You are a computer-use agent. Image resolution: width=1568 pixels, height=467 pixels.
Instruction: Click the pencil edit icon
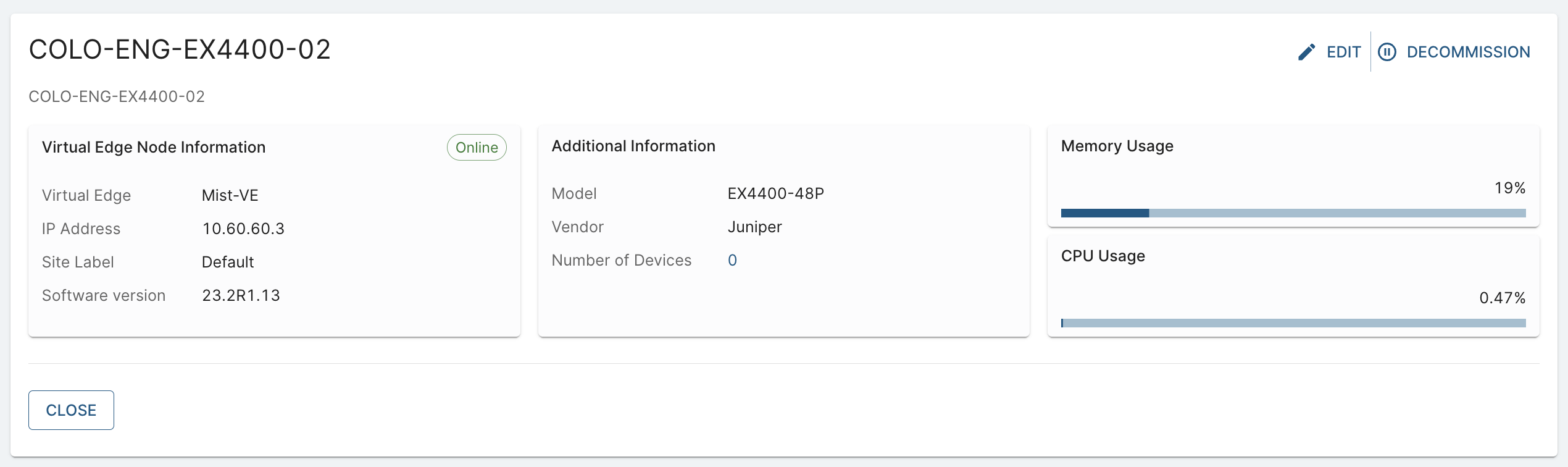point(1306,52)
